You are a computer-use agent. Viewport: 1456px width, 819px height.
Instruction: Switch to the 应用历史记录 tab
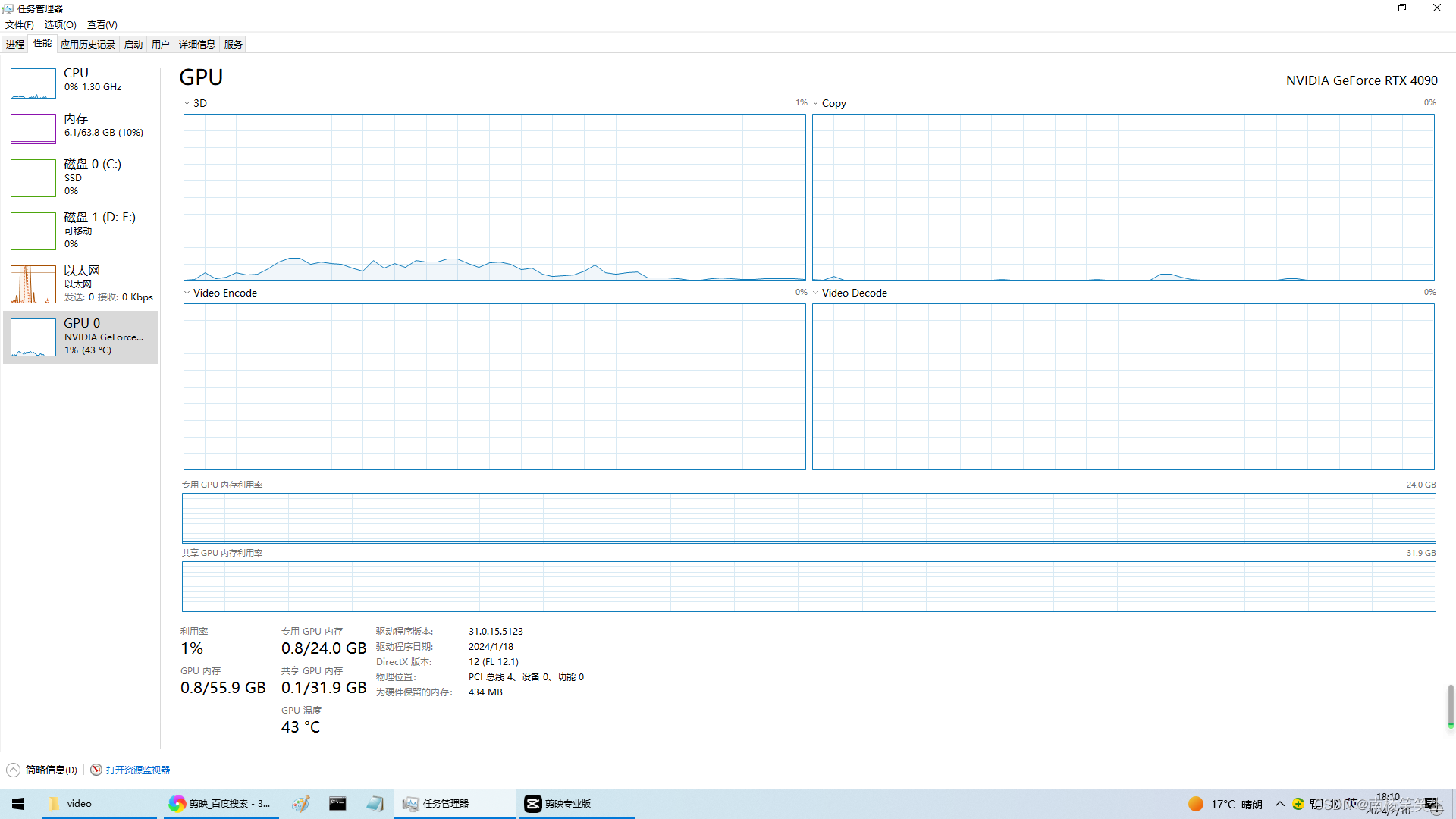pos(88,44)
